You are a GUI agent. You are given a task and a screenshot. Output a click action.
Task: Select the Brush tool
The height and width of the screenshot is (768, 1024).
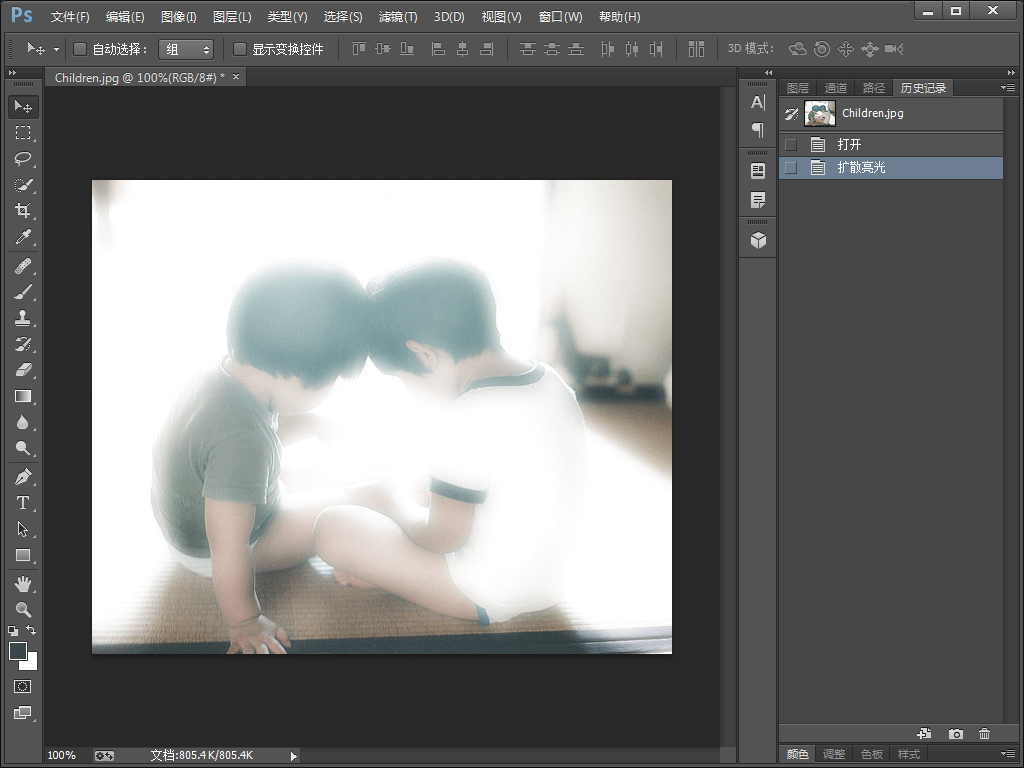coord(23,292)
